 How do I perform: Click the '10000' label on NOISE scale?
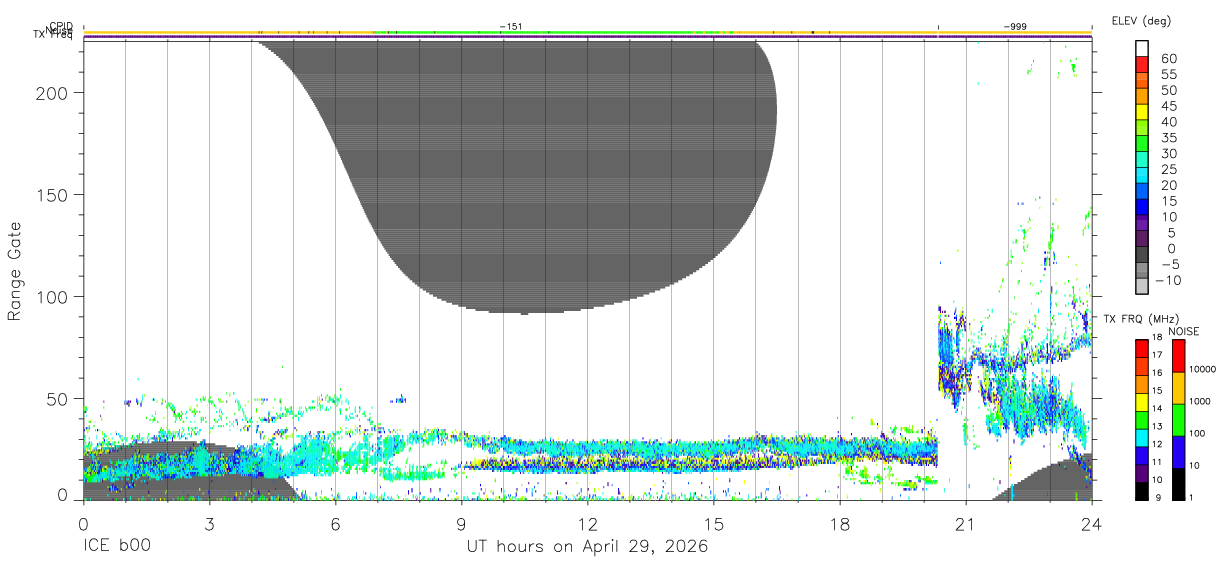(1204, 369)
